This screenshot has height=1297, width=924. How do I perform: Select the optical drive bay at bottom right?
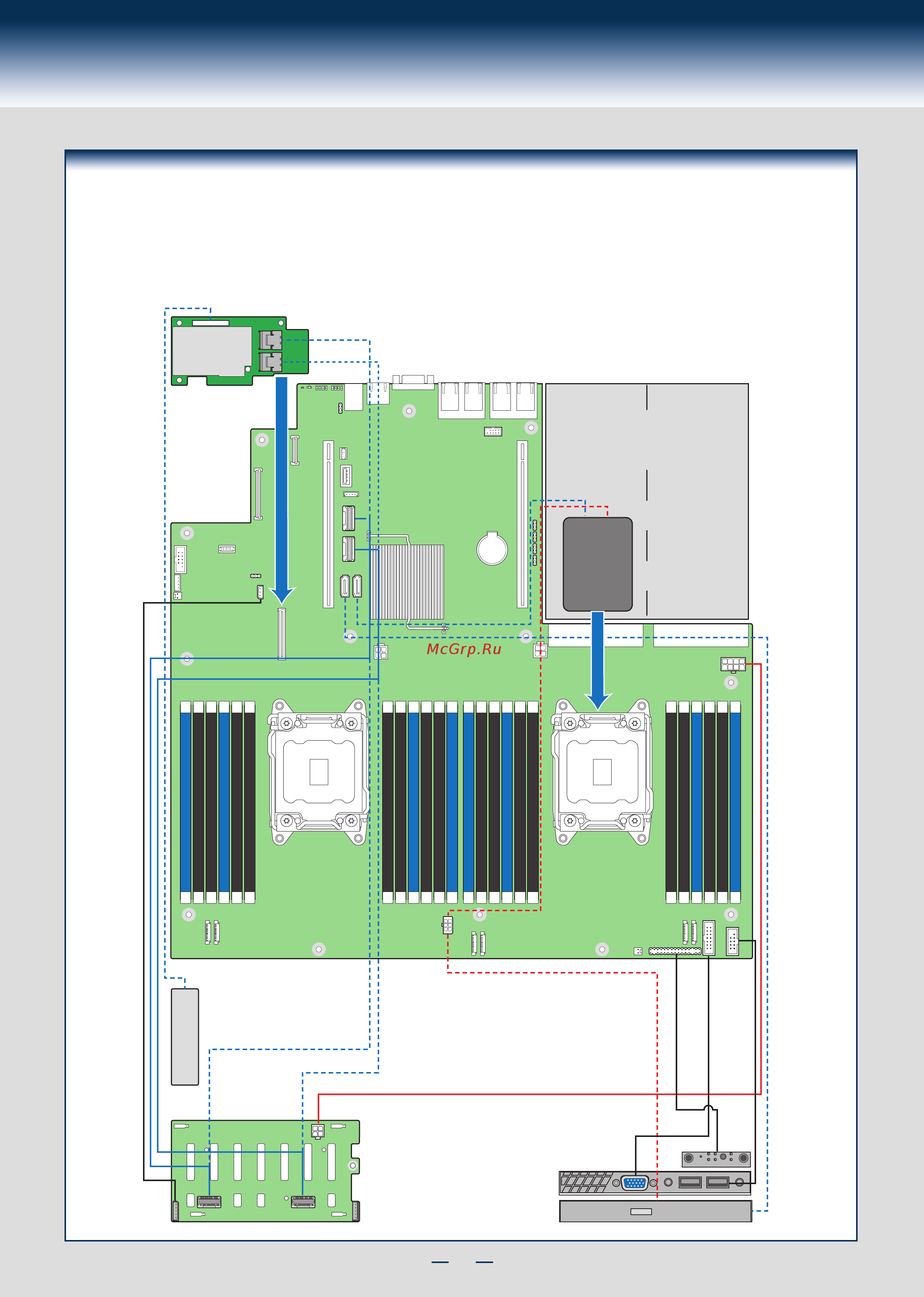click(x=655, y=1211)
